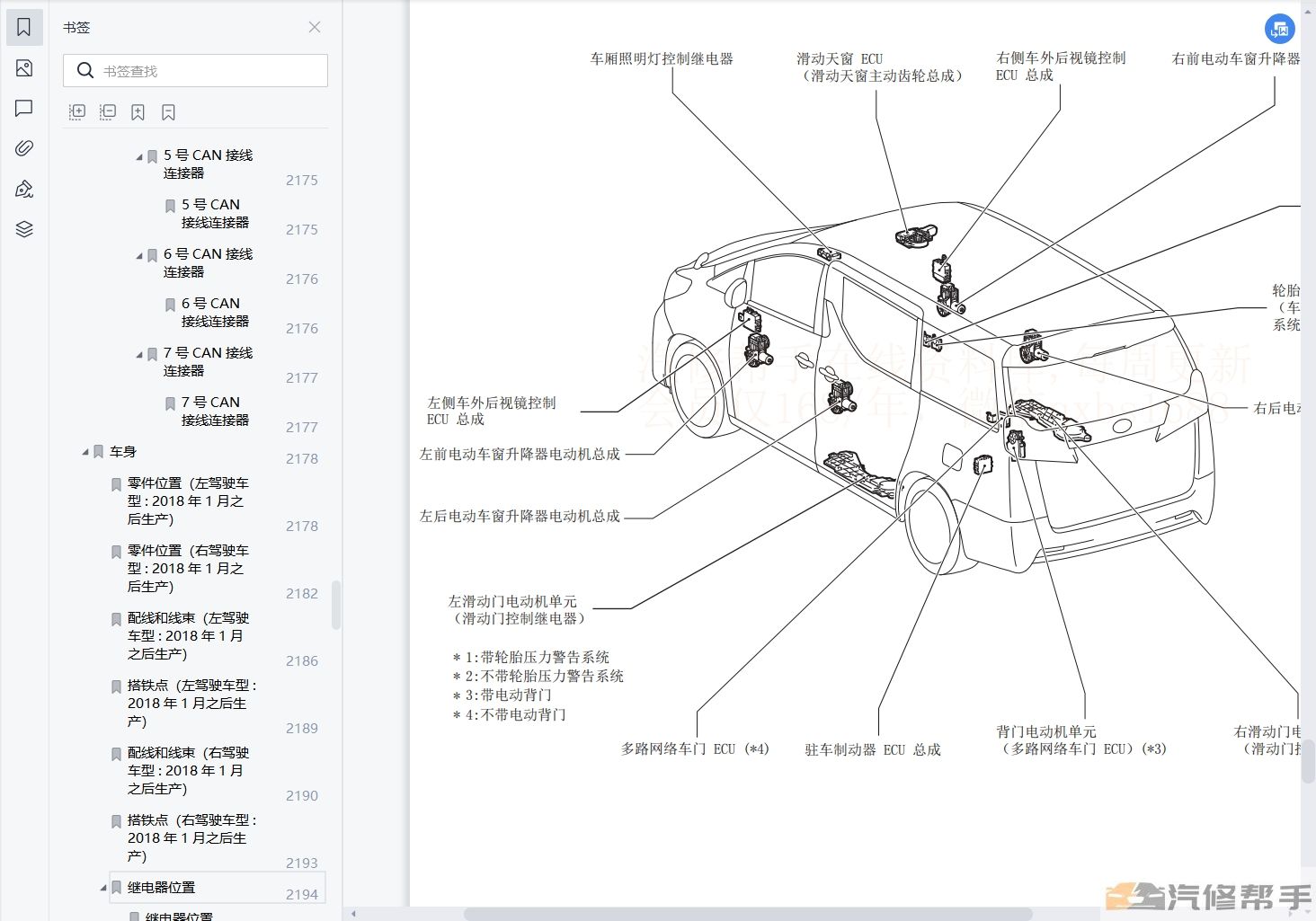
Task: Open the attachments paperclip panel
Action: pyautogui.click(x=24, y=148)
